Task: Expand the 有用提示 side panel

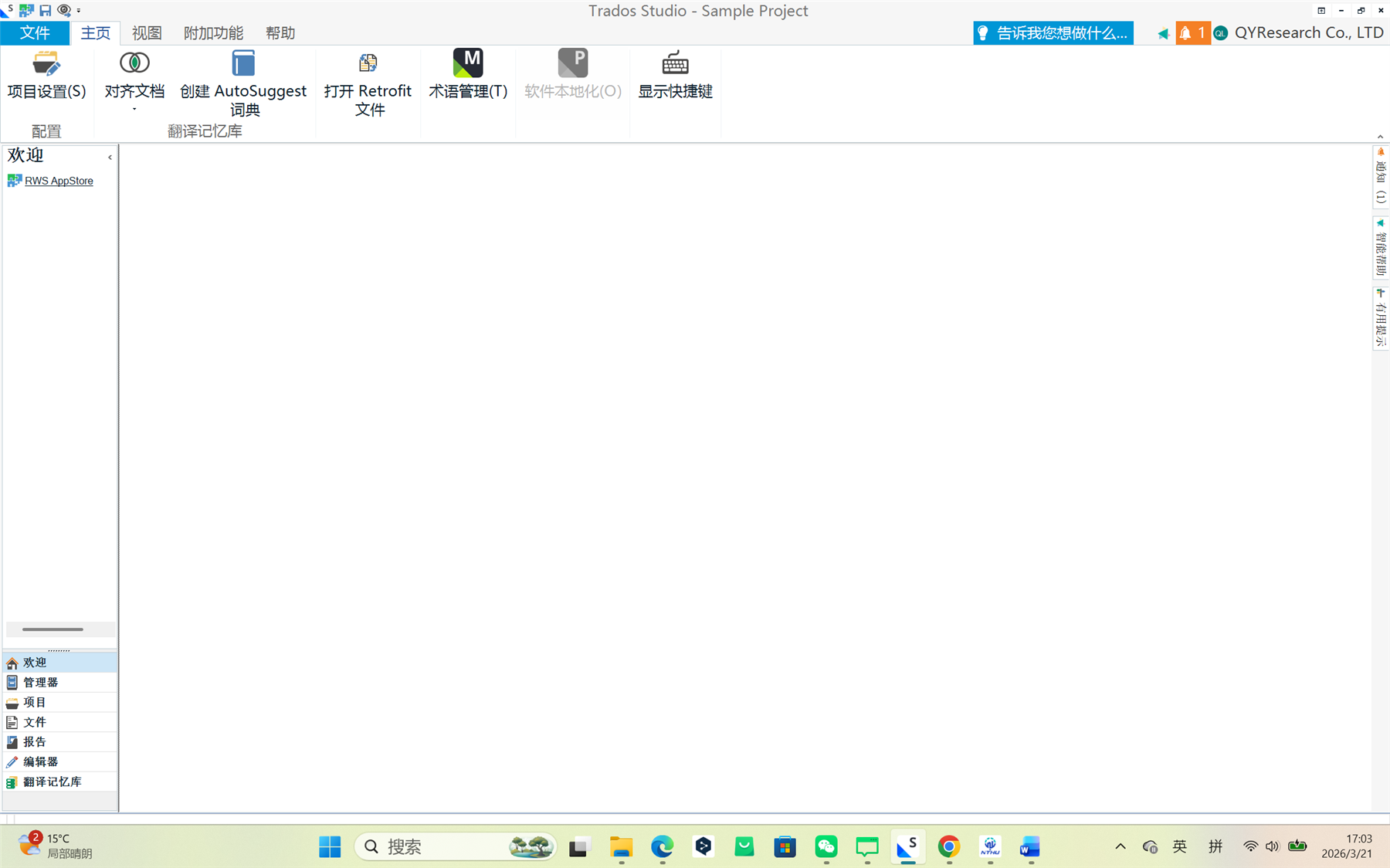Action: pos(1380,317)
